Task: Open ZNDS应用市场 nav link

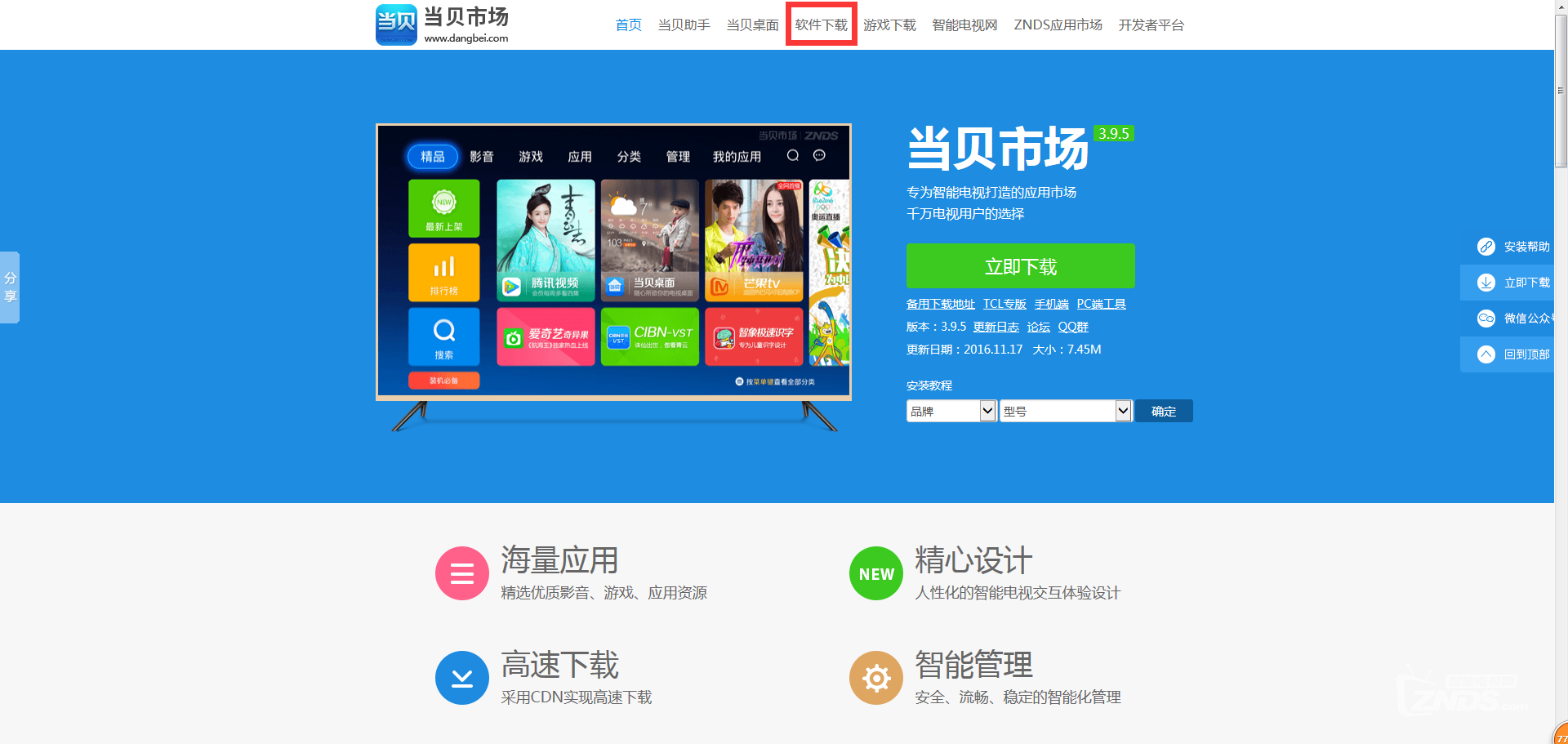Action: 1058,25
